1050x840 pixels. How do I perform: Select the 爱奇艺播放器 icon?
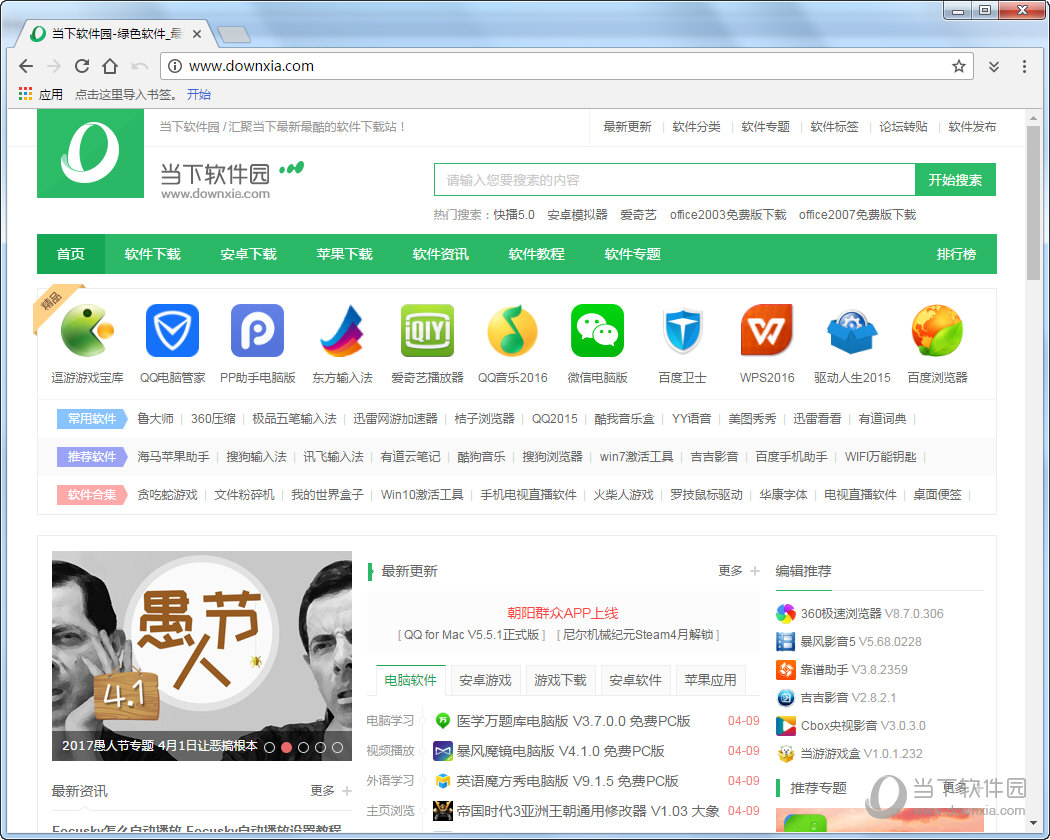click(427, 331)
